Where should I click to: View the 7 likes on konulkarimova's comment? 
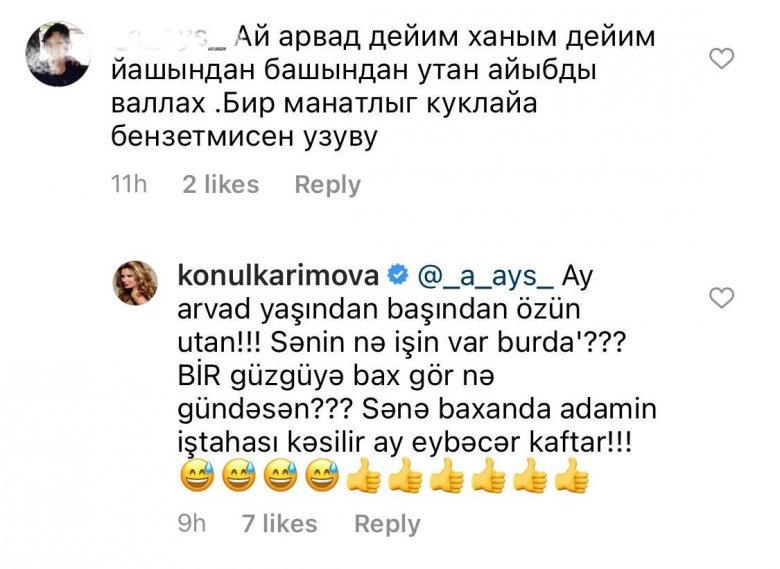coord(280,524)
